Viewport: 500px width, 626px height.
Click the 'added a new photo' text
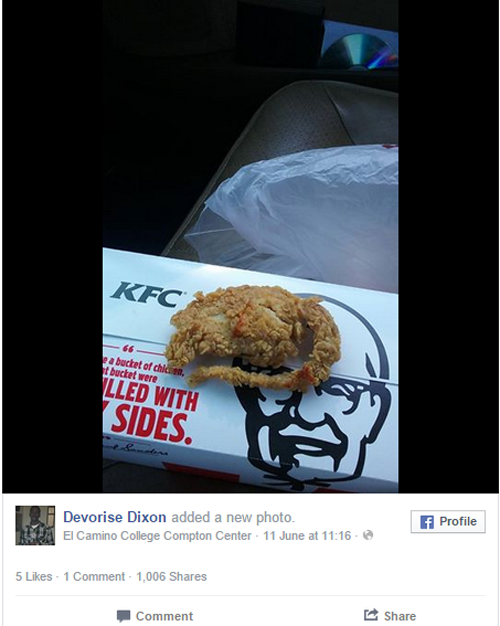tap(233, 517)
